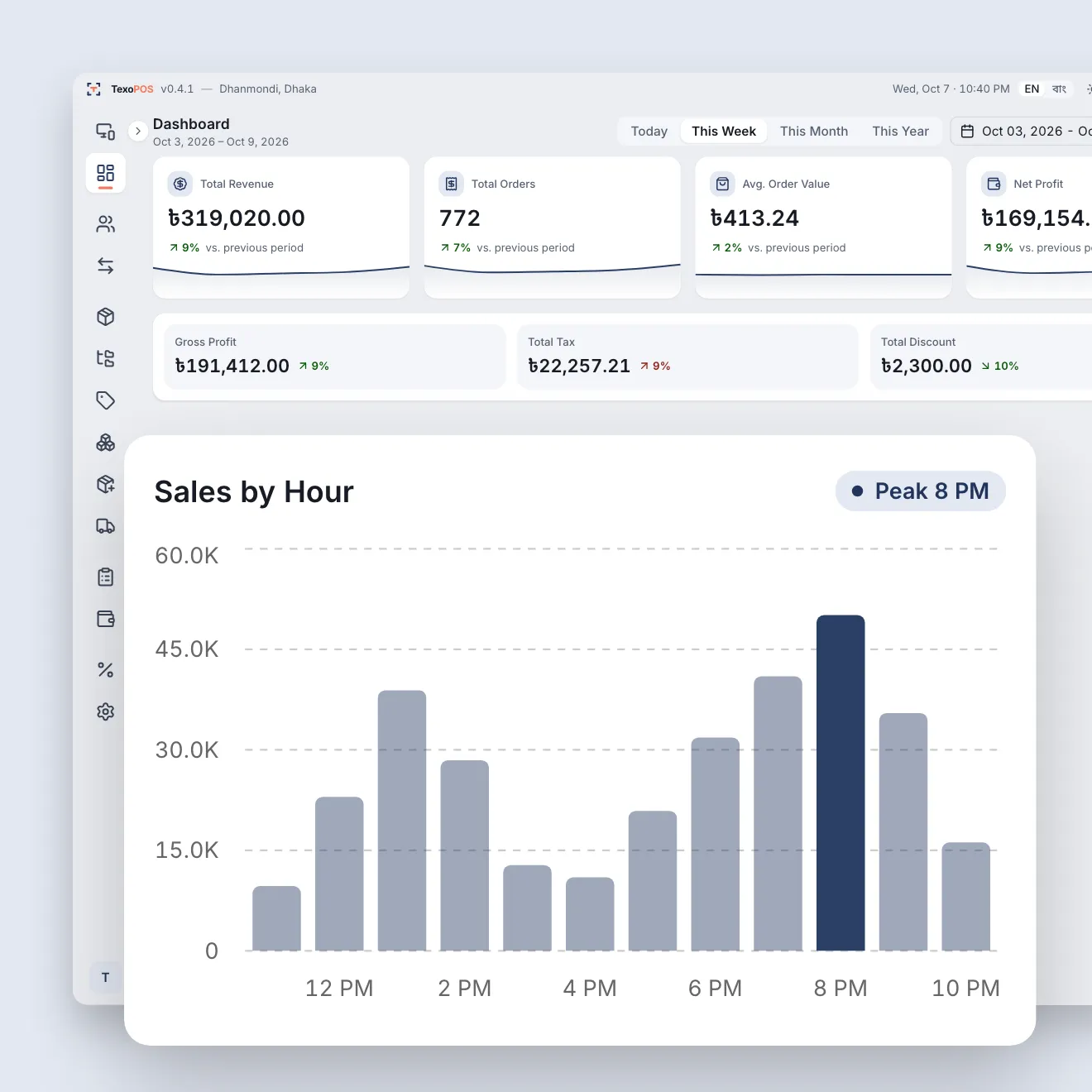Viewport: 1092px width, 1092px height.
Task: Click the 7% vs. previous period on Total Orders
Action: [507, 247]
